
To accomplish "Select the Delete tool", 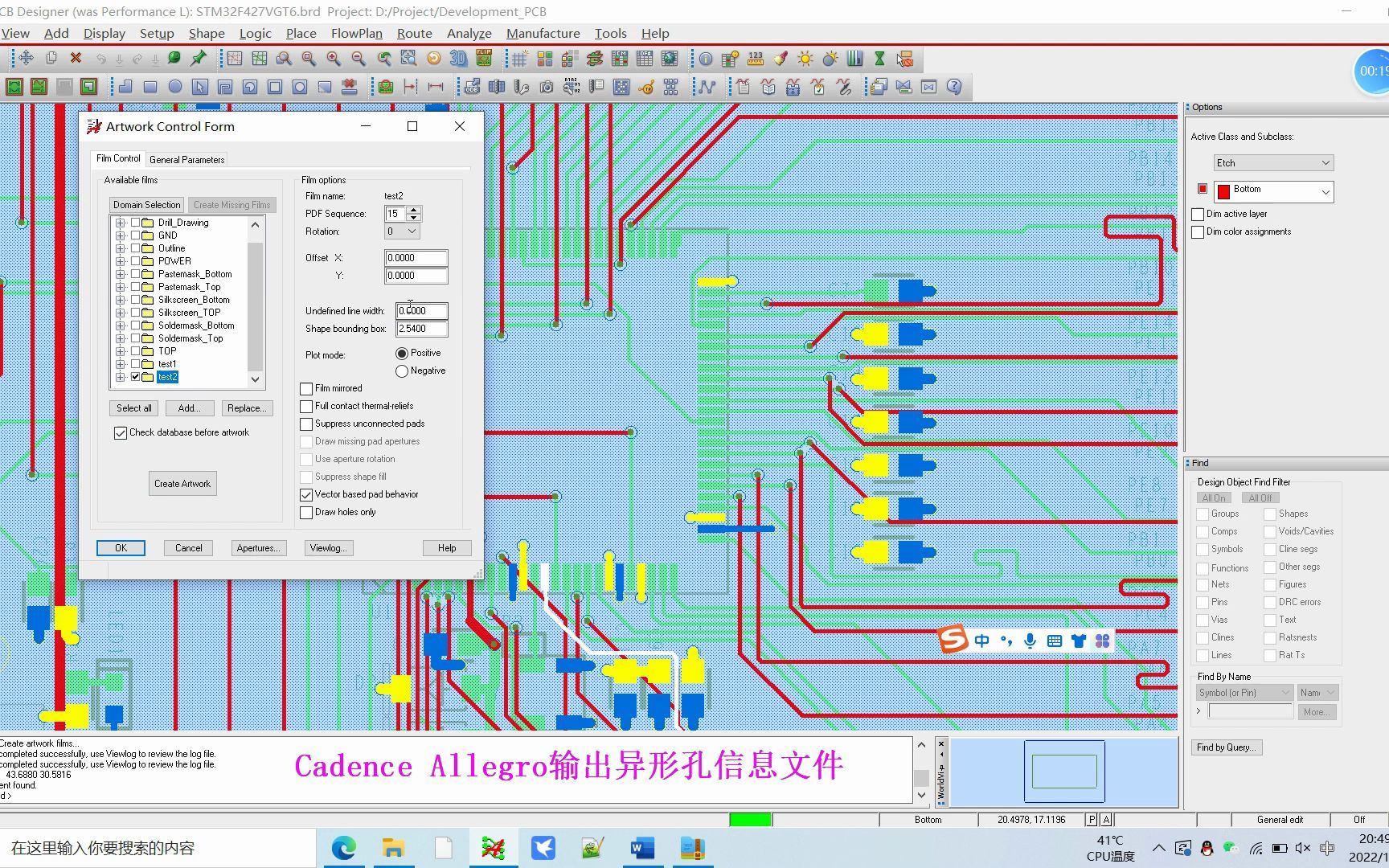I will [x=75, y=59].
